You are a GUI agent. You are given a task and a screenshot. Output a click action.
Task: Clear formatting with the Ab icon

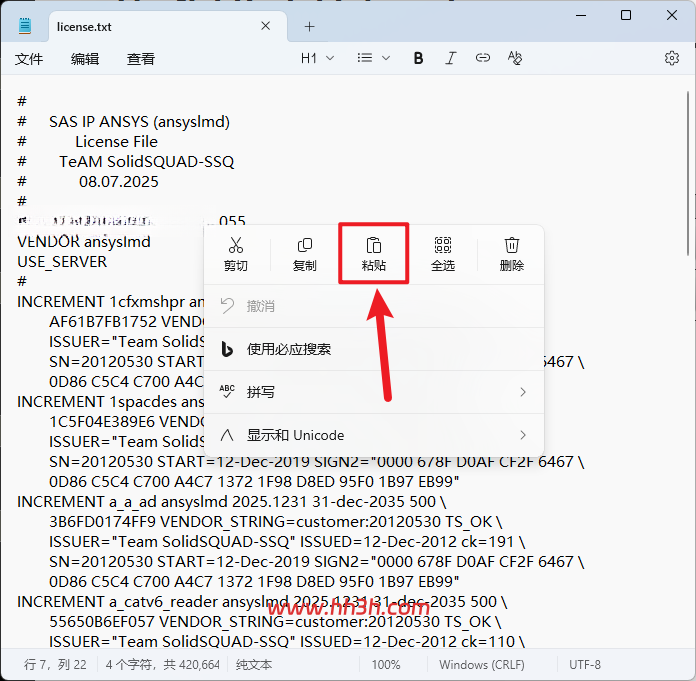tap(515, 58)
